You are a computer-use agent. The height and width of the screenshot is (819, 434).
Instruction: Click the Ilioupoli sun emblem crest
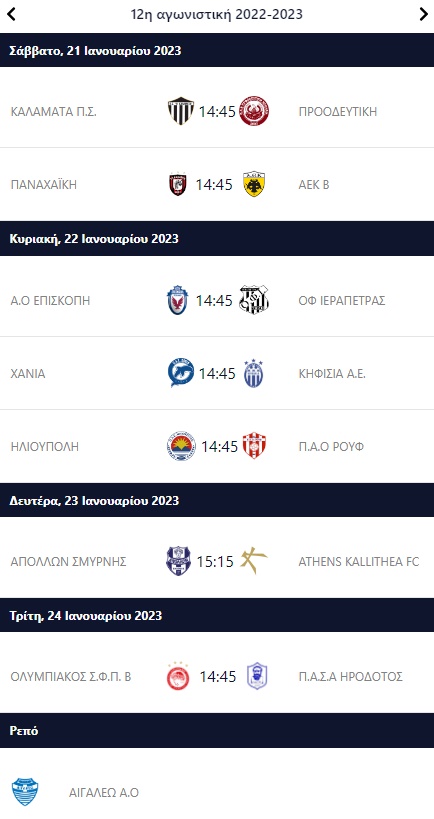coord(182,446)
